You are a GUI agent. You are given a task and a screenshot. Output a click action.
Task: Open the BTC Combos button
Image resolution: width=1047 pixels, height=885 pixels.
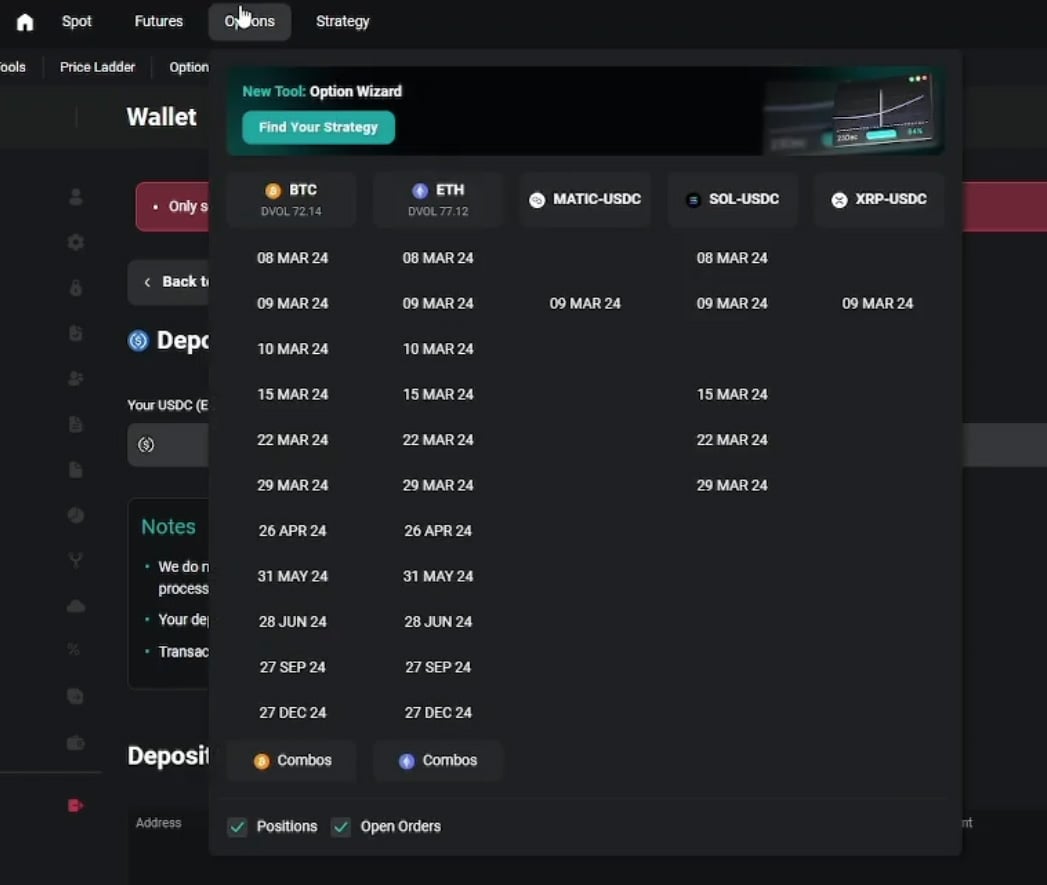point(292,761)
